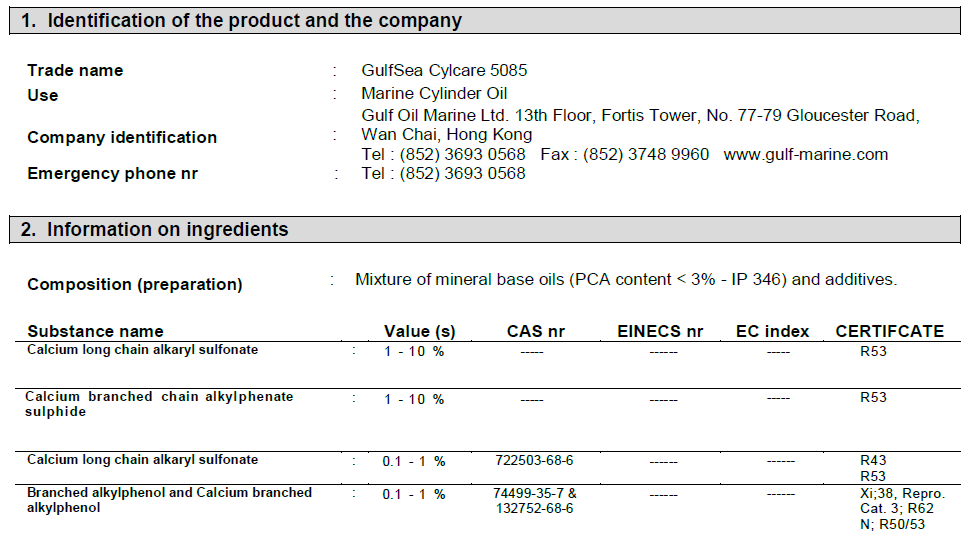Image resolution: width=971 pixels, height=536 pixels.
Task: Click the 'Marine Cylinder Oil' text
Action: click(x=434, y=93)
